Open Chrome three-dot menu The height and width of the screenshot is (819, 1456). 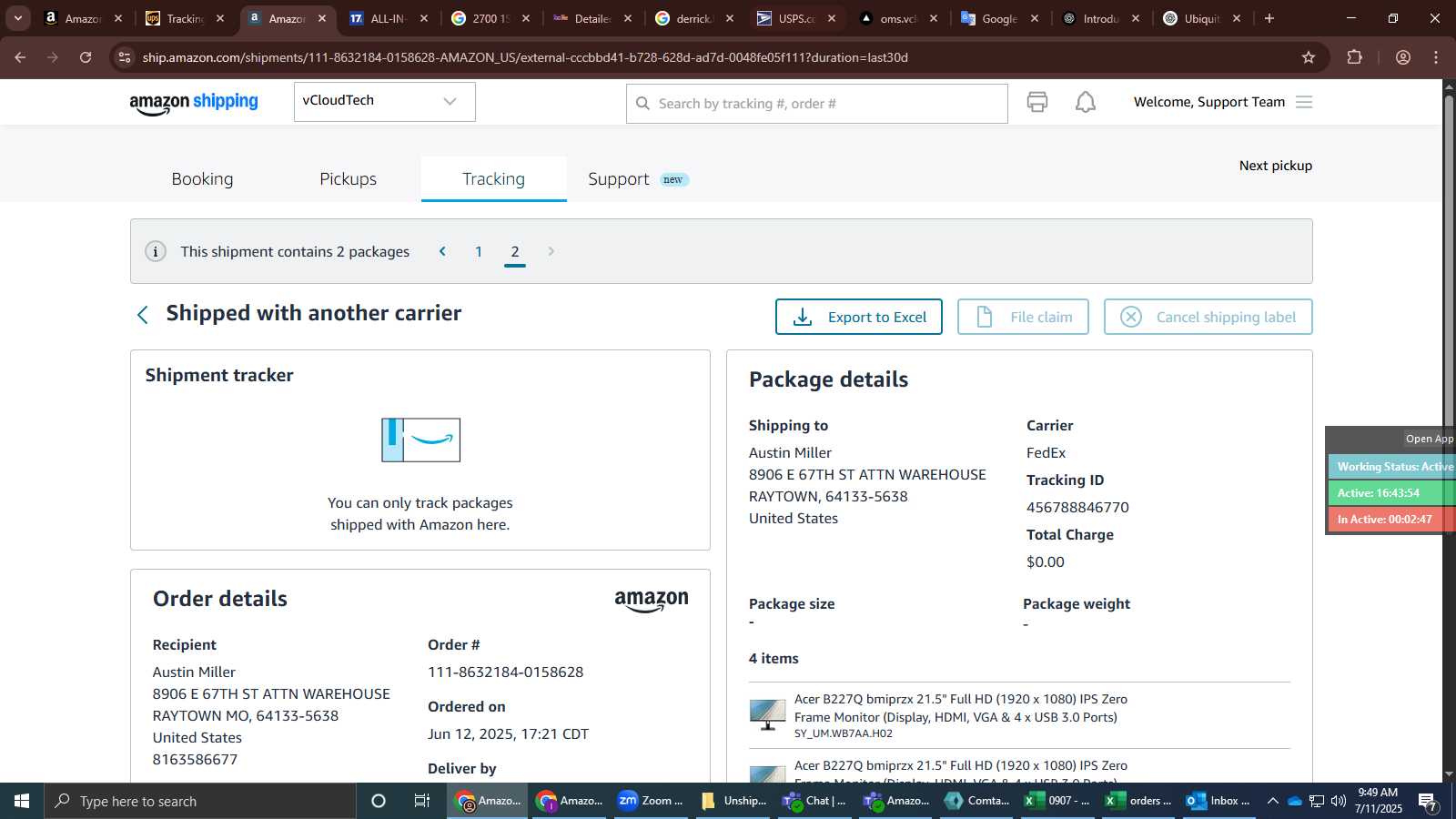[1436, 57]
